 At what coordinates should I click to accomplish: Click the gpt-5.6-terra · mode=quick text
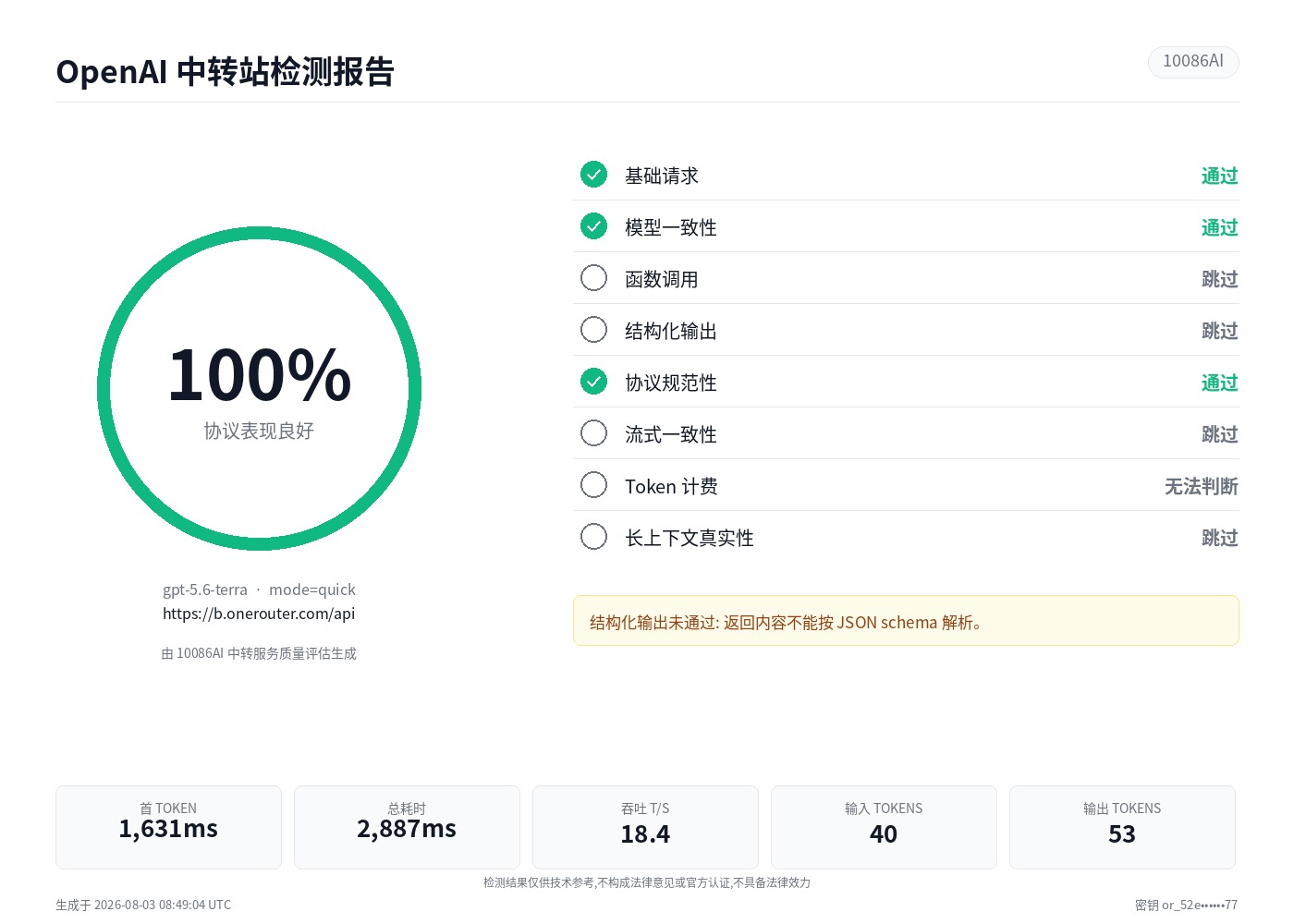tap(259, 590)
